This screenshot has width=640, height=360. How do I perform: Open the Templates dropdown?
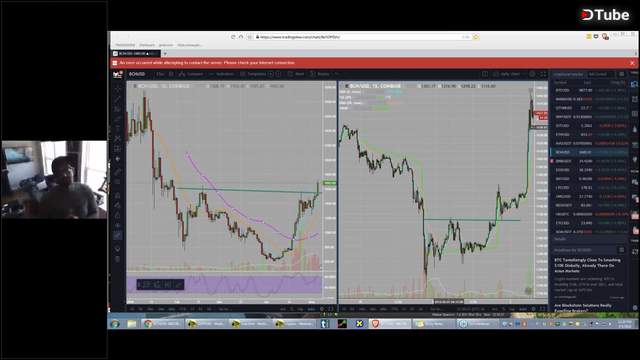pyautogui.click(x=253, y=74)
